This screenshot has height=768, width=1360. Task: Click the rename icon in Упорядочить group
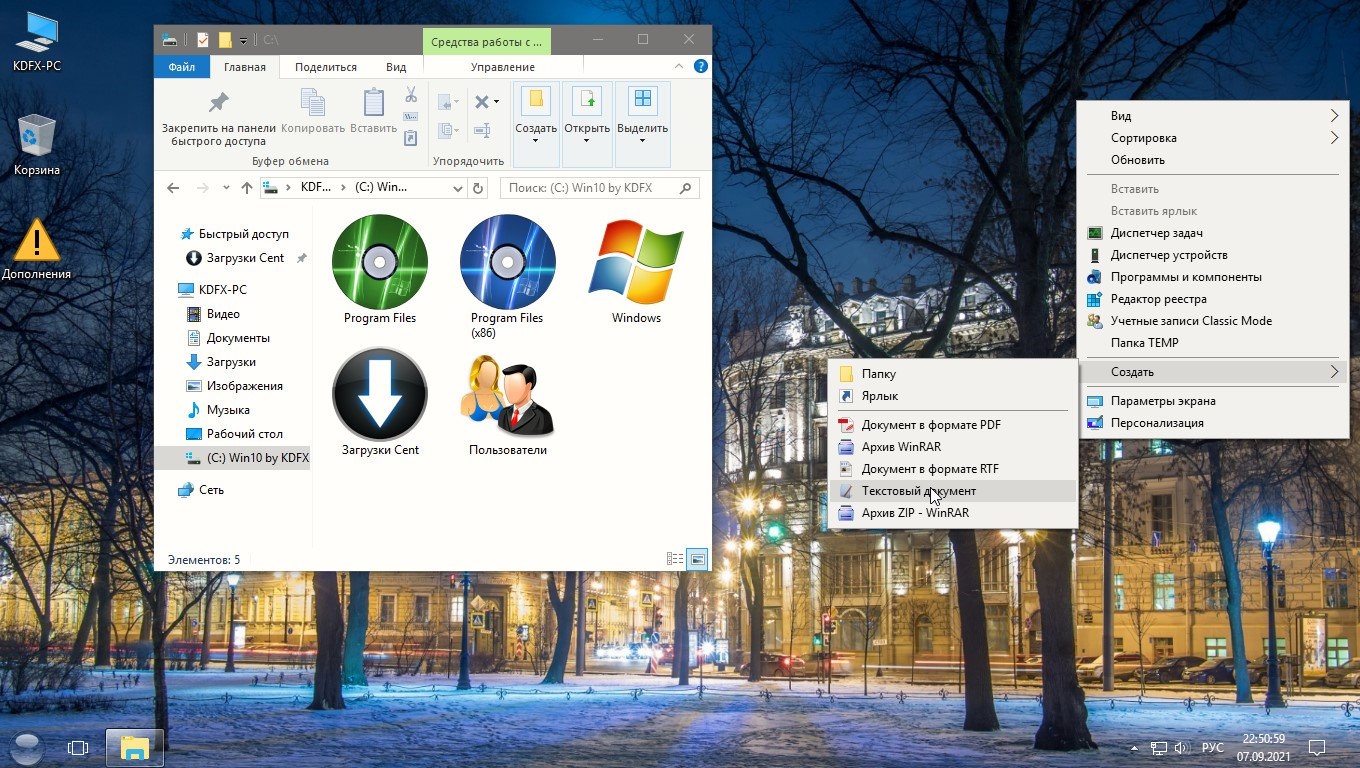481,130
